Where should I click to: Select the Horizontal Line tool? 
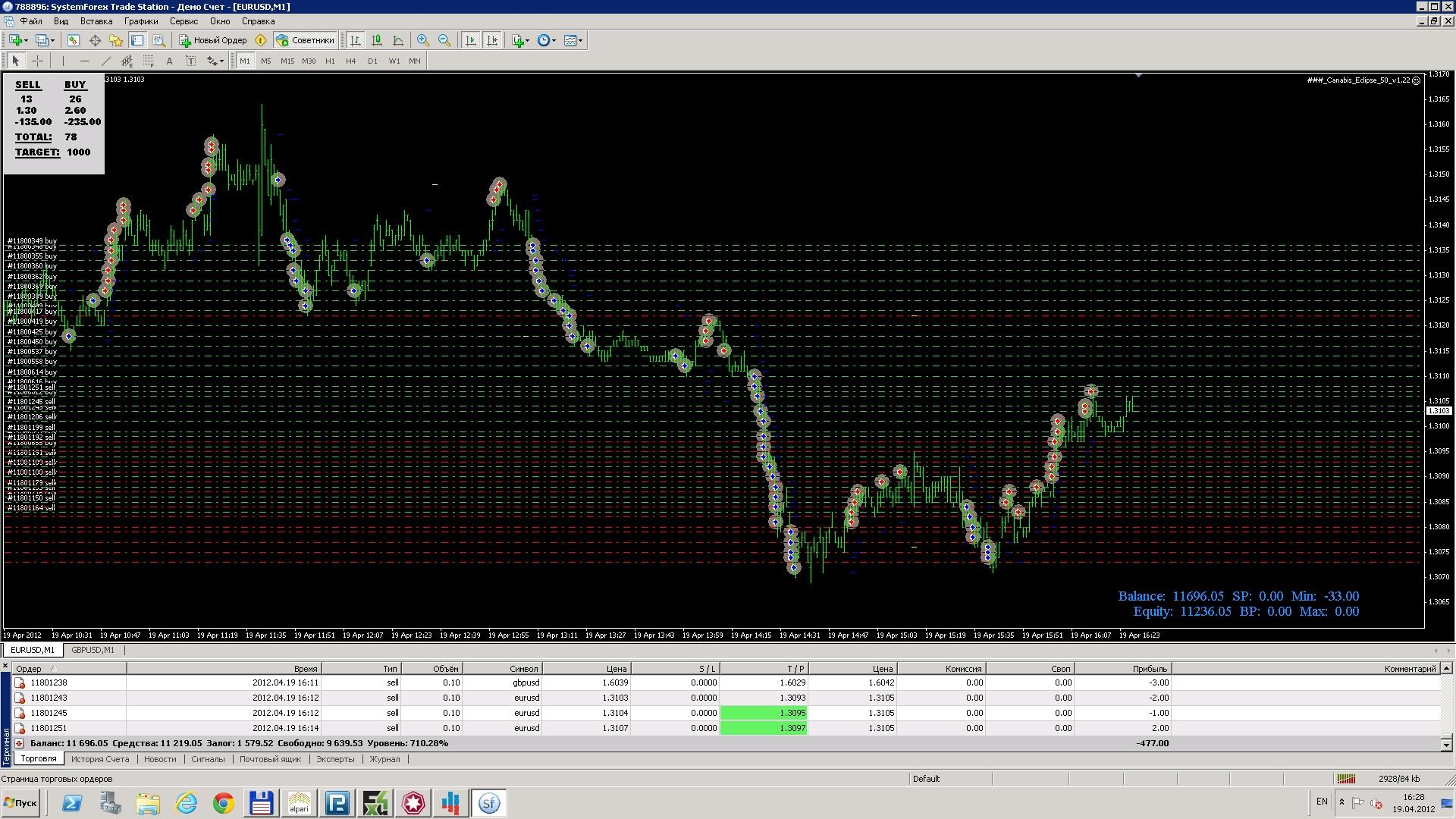[x=84, y=61]
